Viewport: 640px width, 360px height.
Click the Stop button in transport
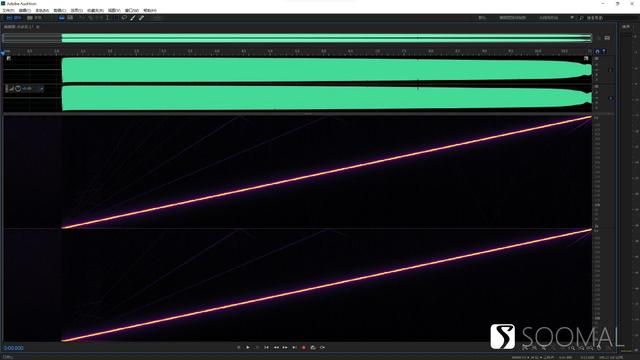coord(239,347)
